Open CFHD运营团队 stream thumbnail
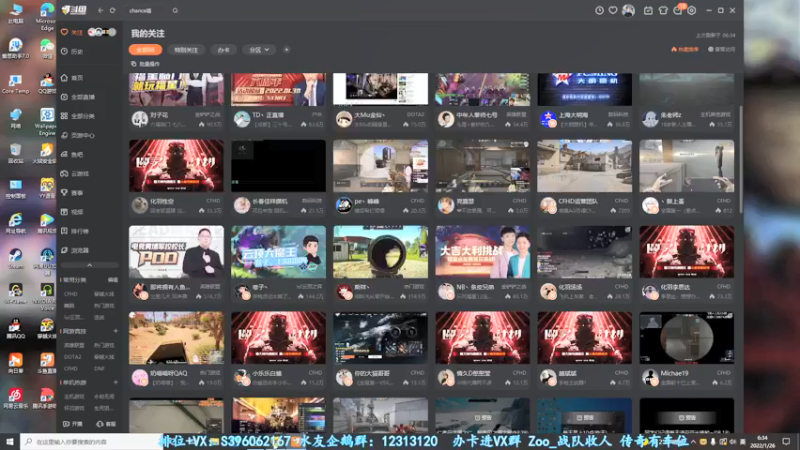The image size is (800, 450). click(x=584, y=166)
